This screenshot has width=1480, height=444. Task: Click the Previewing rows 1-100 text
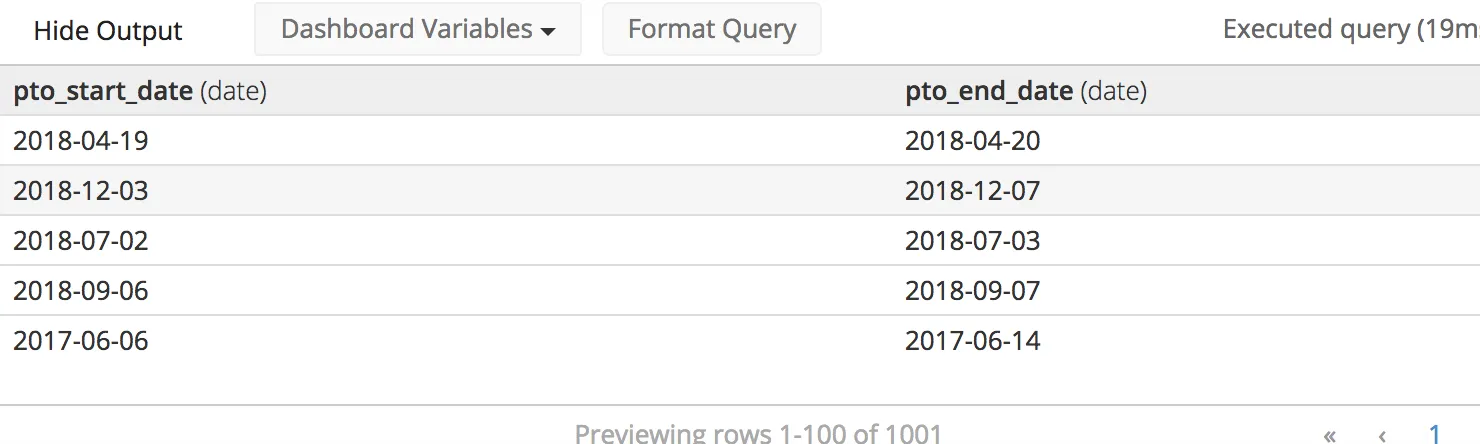[758, 434]
